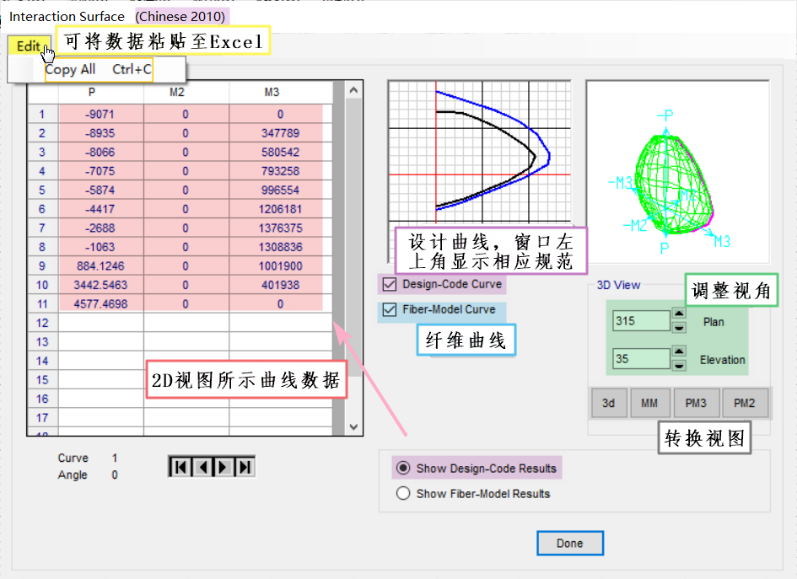Go to next curve arrow button
This screenshot has width=797, height=579.
(222, 467)
